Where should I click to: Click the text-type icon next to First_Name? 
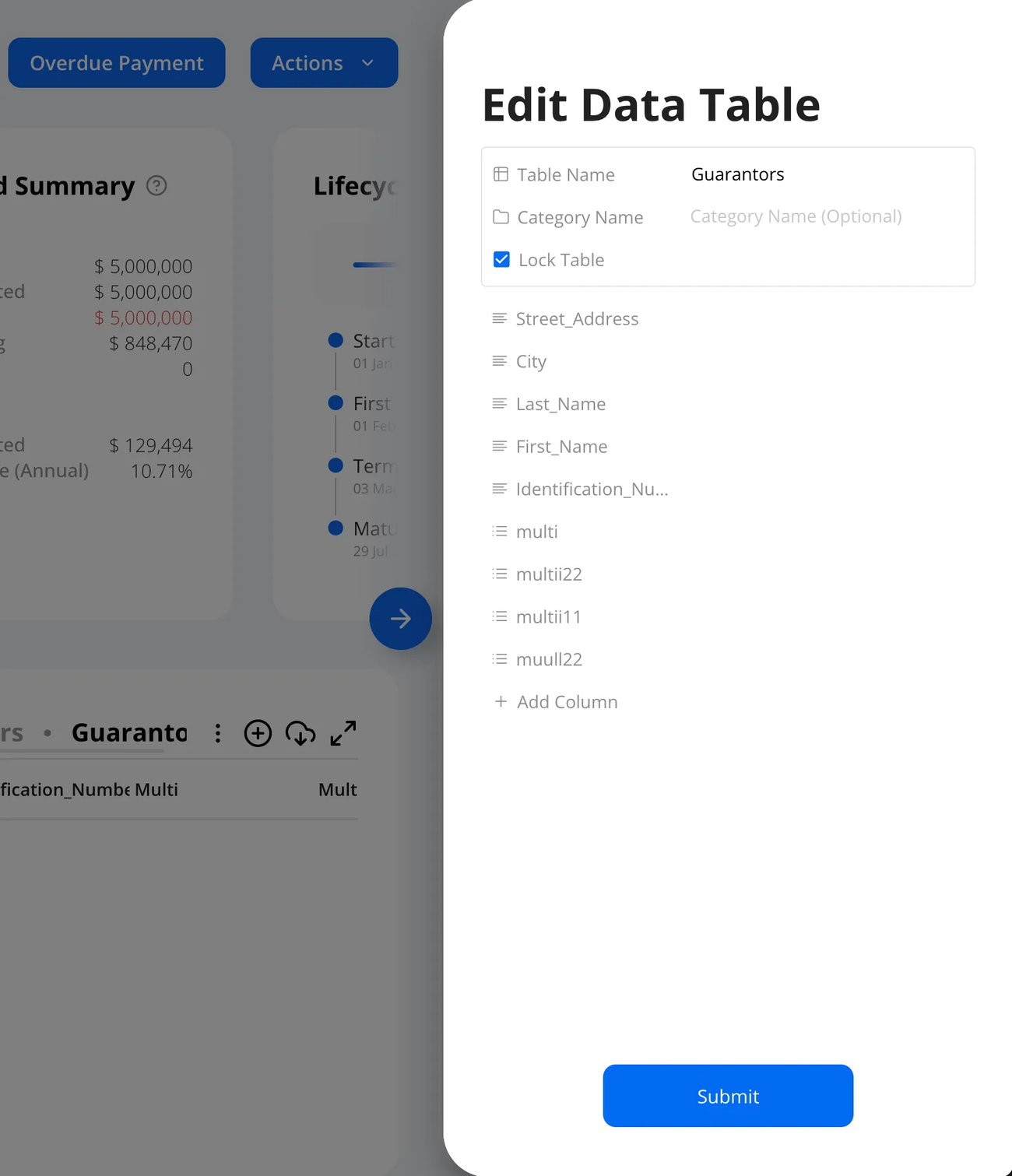click(500, 446)
